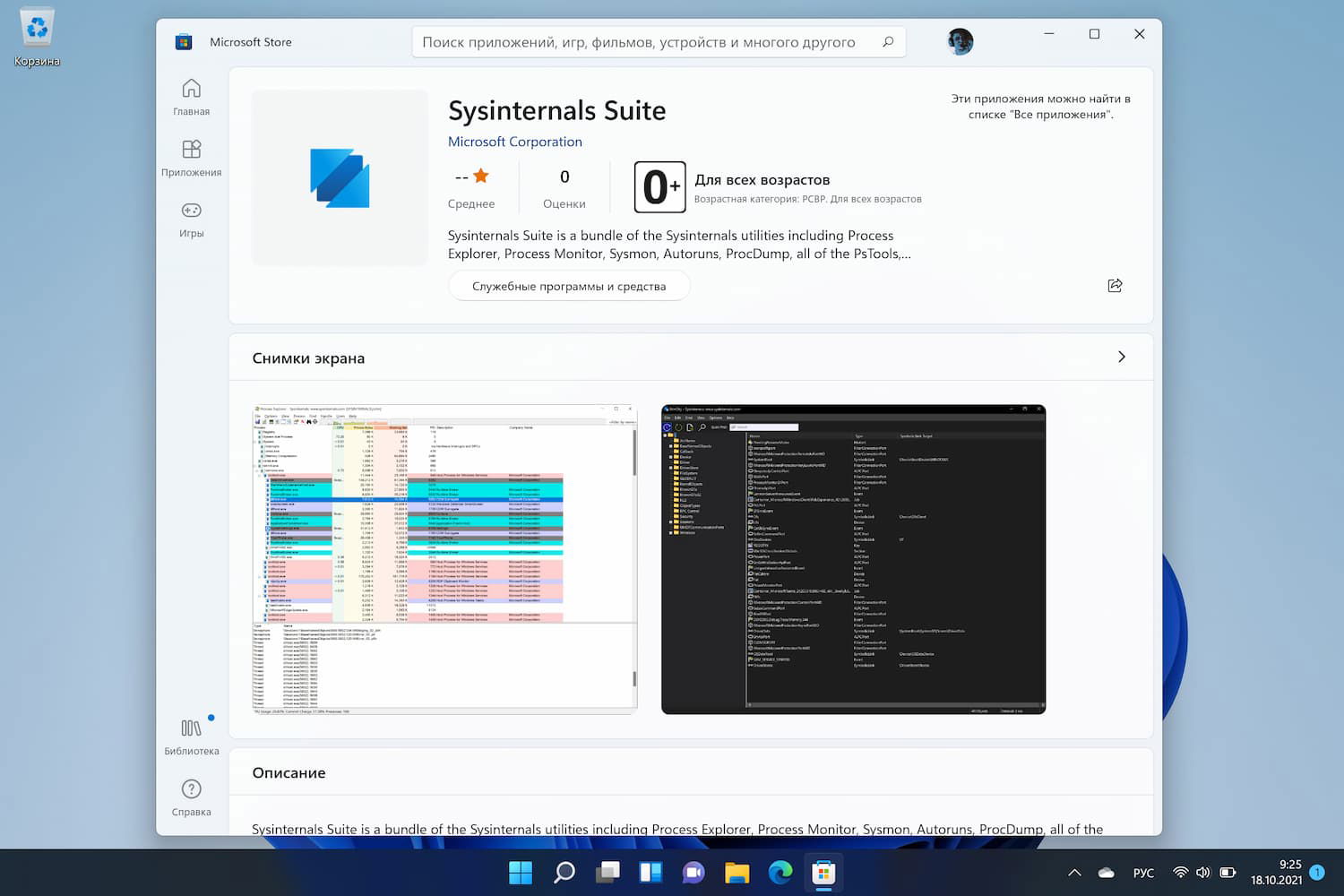Click the volume speaker tray icon
1344x896 pixels.
(x=1203, y=873)
